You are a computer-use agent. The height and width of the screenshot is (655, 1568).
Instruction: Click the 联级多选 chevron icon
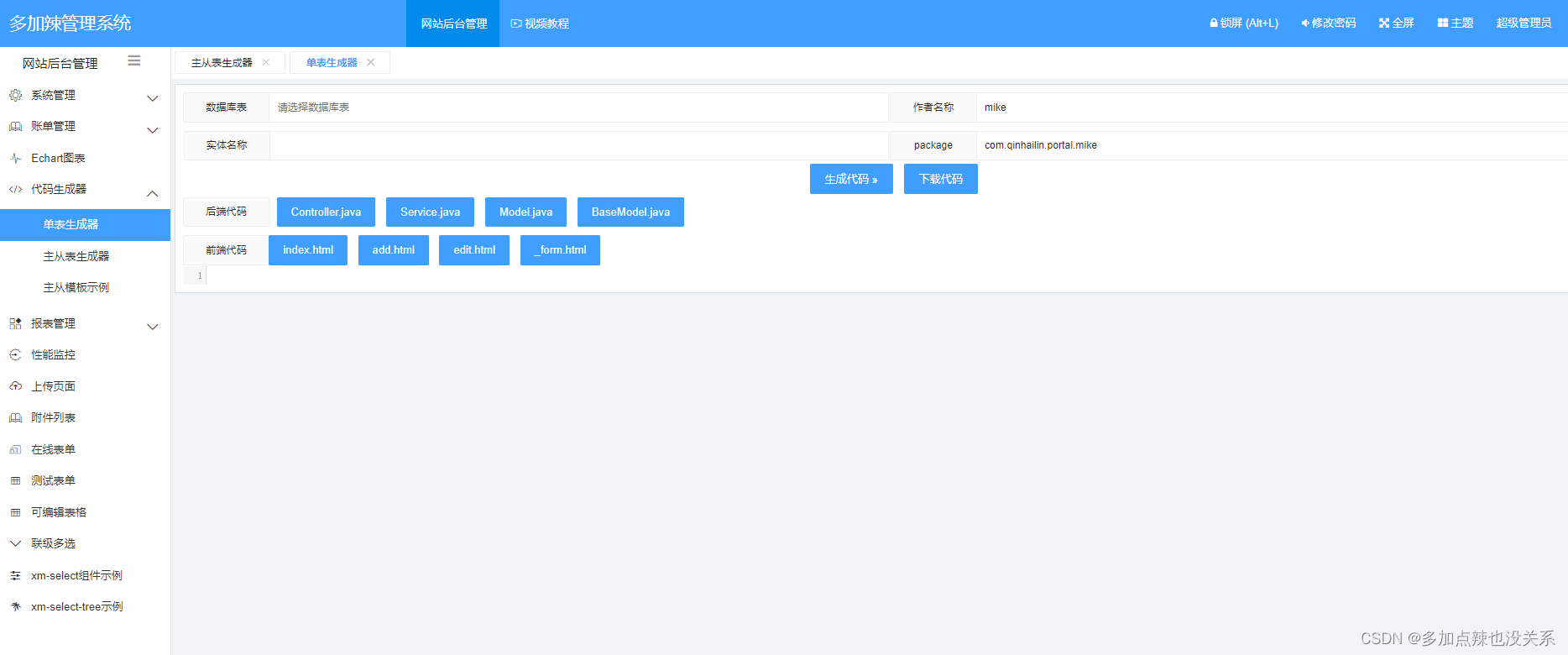click(x=15, y=543)
